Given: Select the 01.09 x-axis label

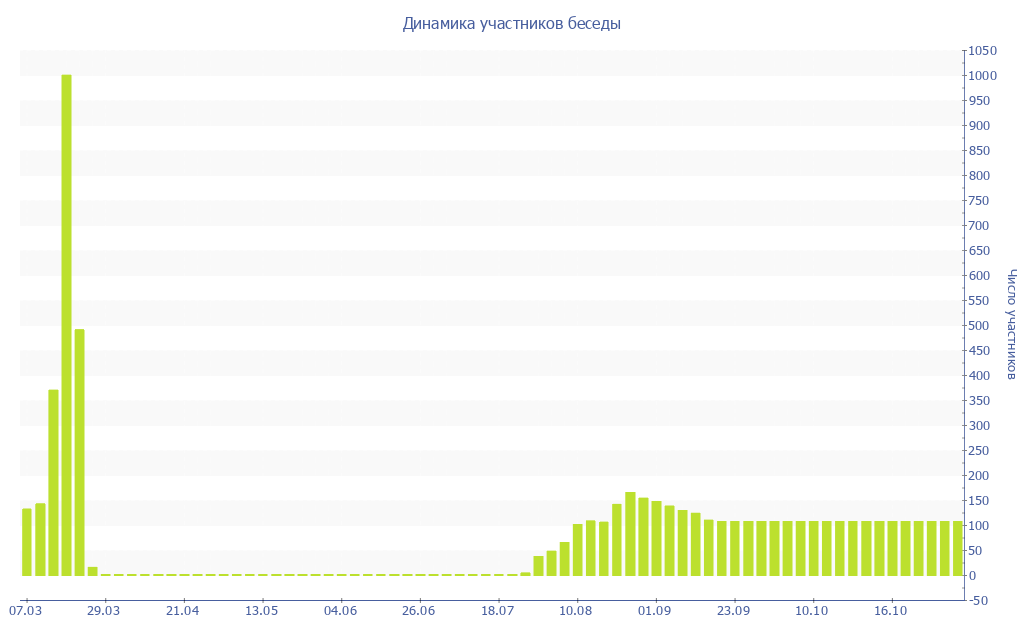Looking at the screenshot, I should tap(654, 610).
